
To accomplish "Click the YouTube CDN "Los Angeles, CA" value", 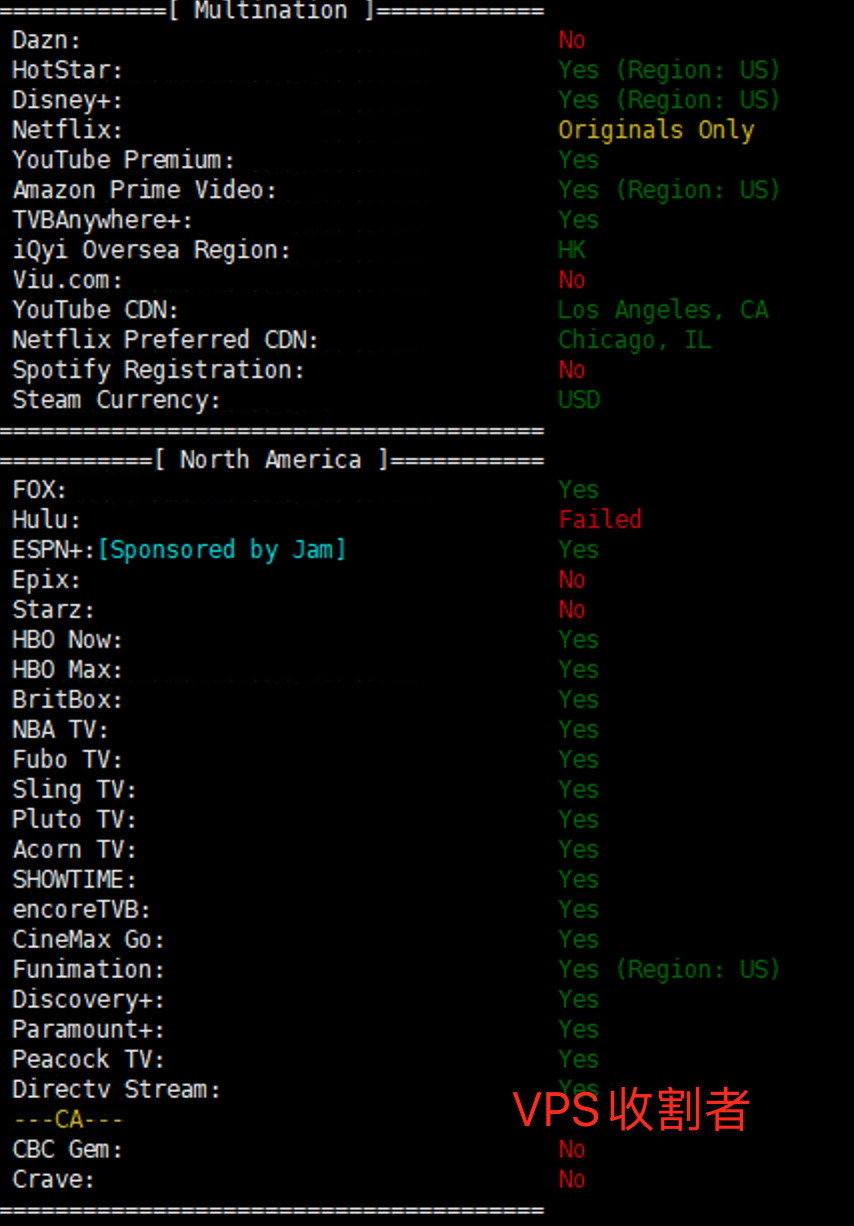I will pos(663,310).
